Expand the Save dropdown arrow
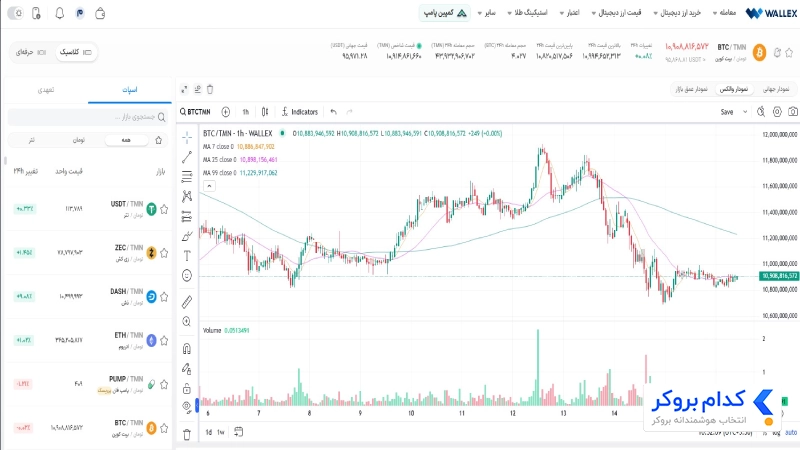 click(745, 112)
